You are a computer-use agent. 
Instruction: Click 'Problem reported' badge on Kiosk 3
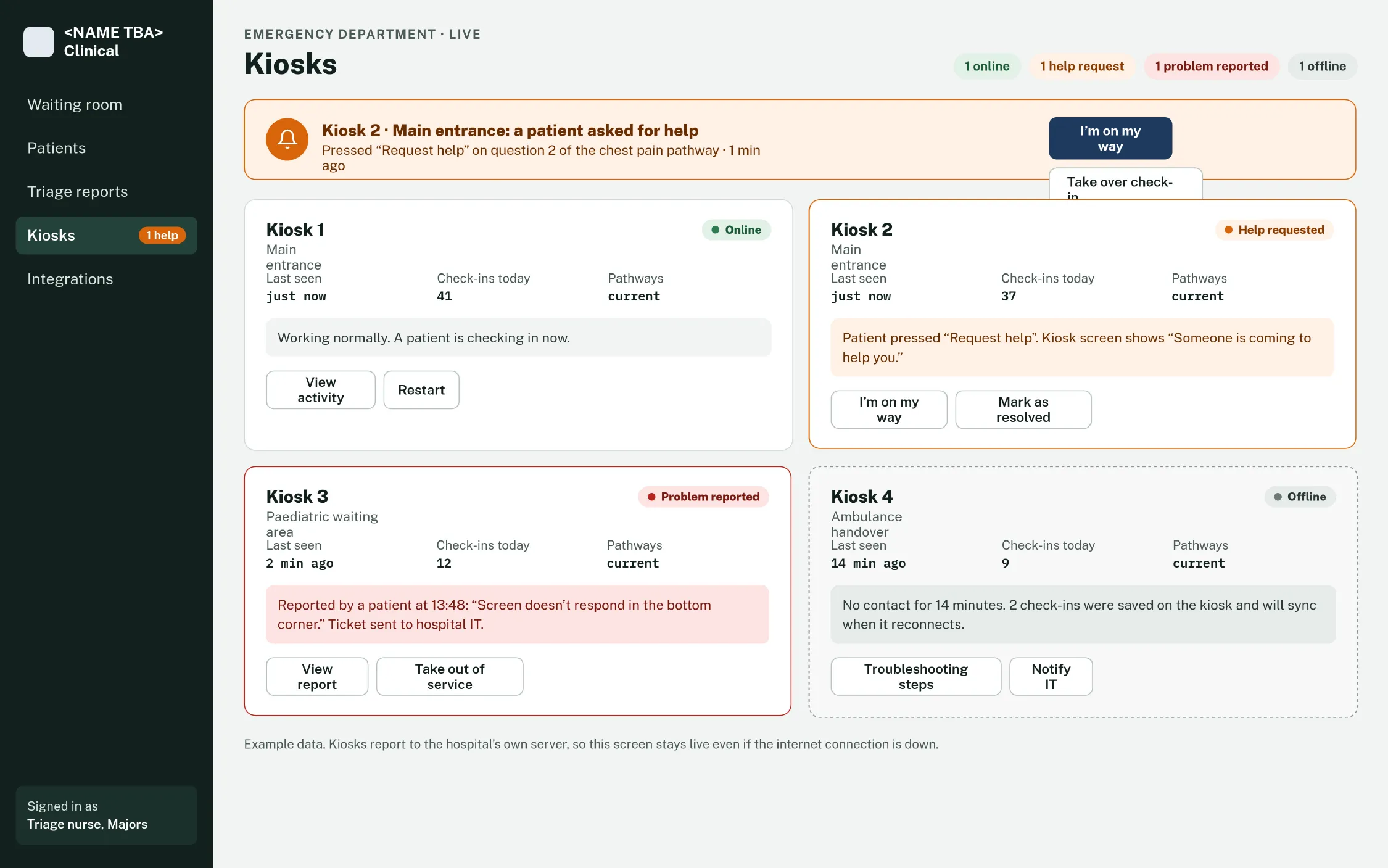tap(704, 497)
